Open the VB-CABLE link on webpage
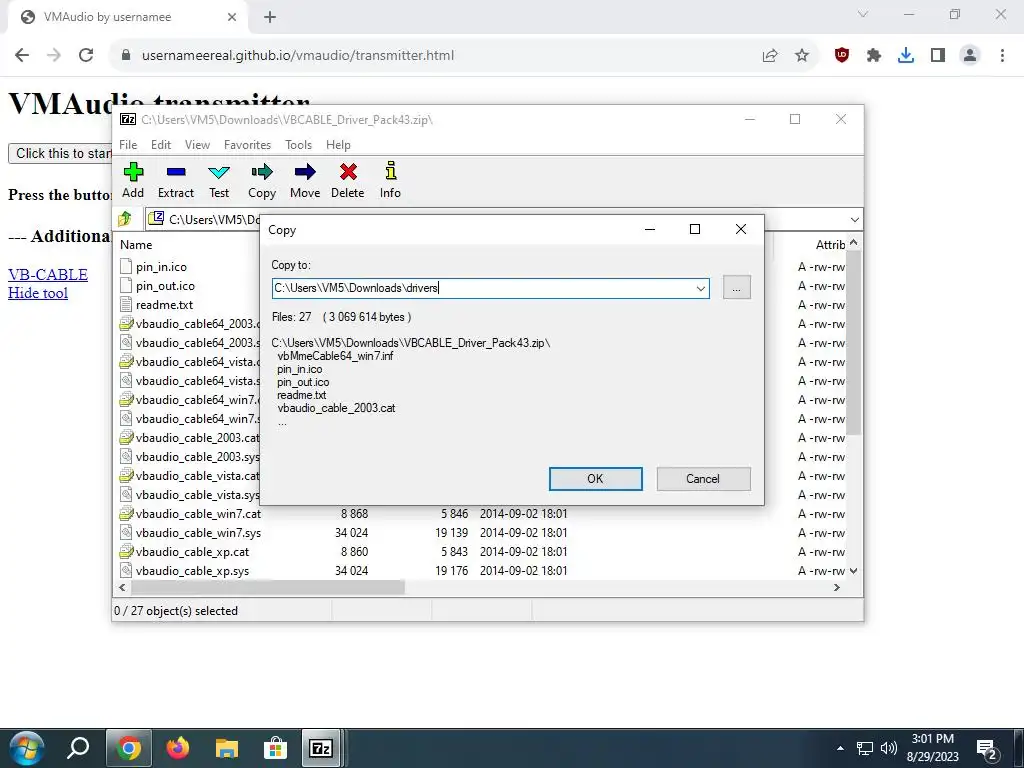Image resolution: width=1024 pixels, height=768 pixels. [x=48, y=274]
